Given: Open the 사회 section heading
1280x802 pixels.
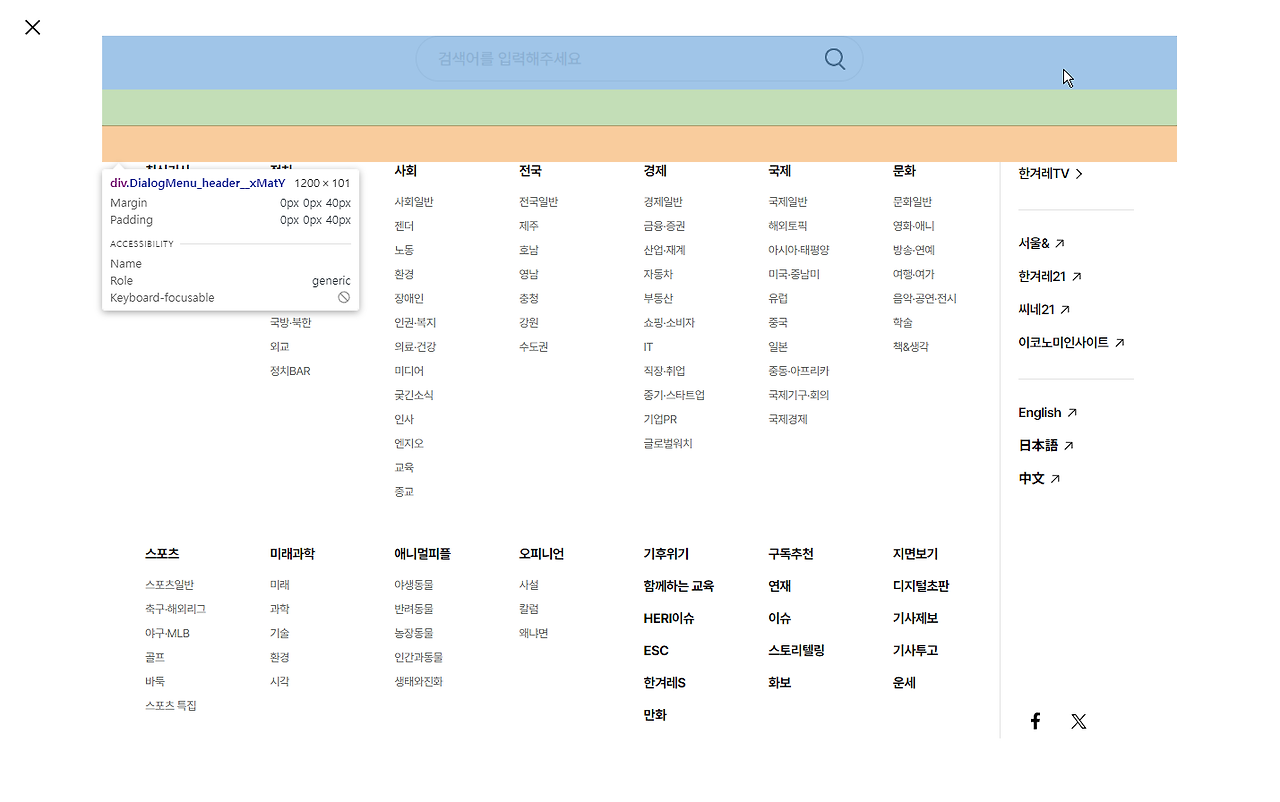Looking at the screenshot, I should 405,171.
